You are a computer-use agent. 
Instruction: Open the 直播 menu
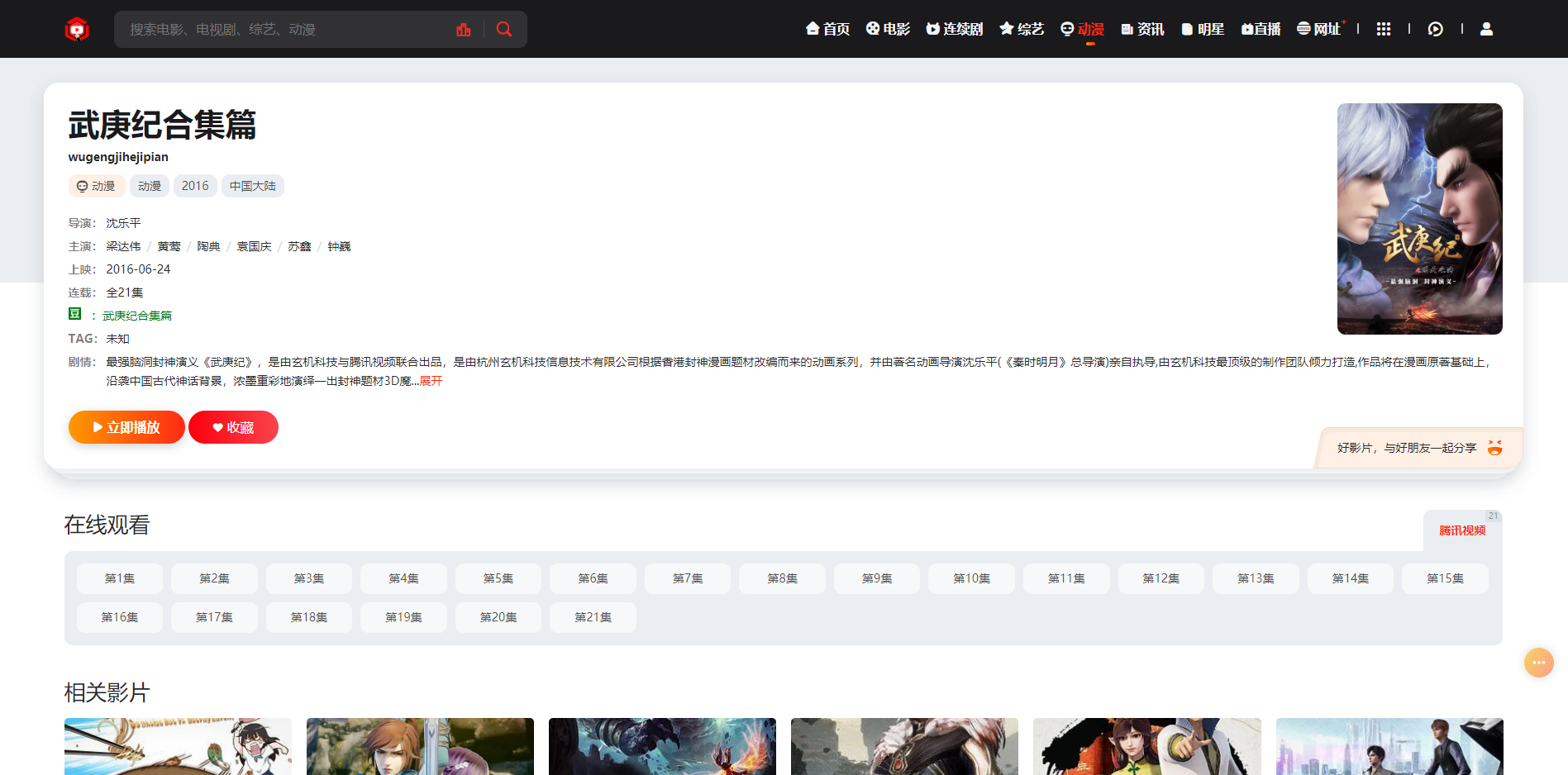(x=1261, y=29)
